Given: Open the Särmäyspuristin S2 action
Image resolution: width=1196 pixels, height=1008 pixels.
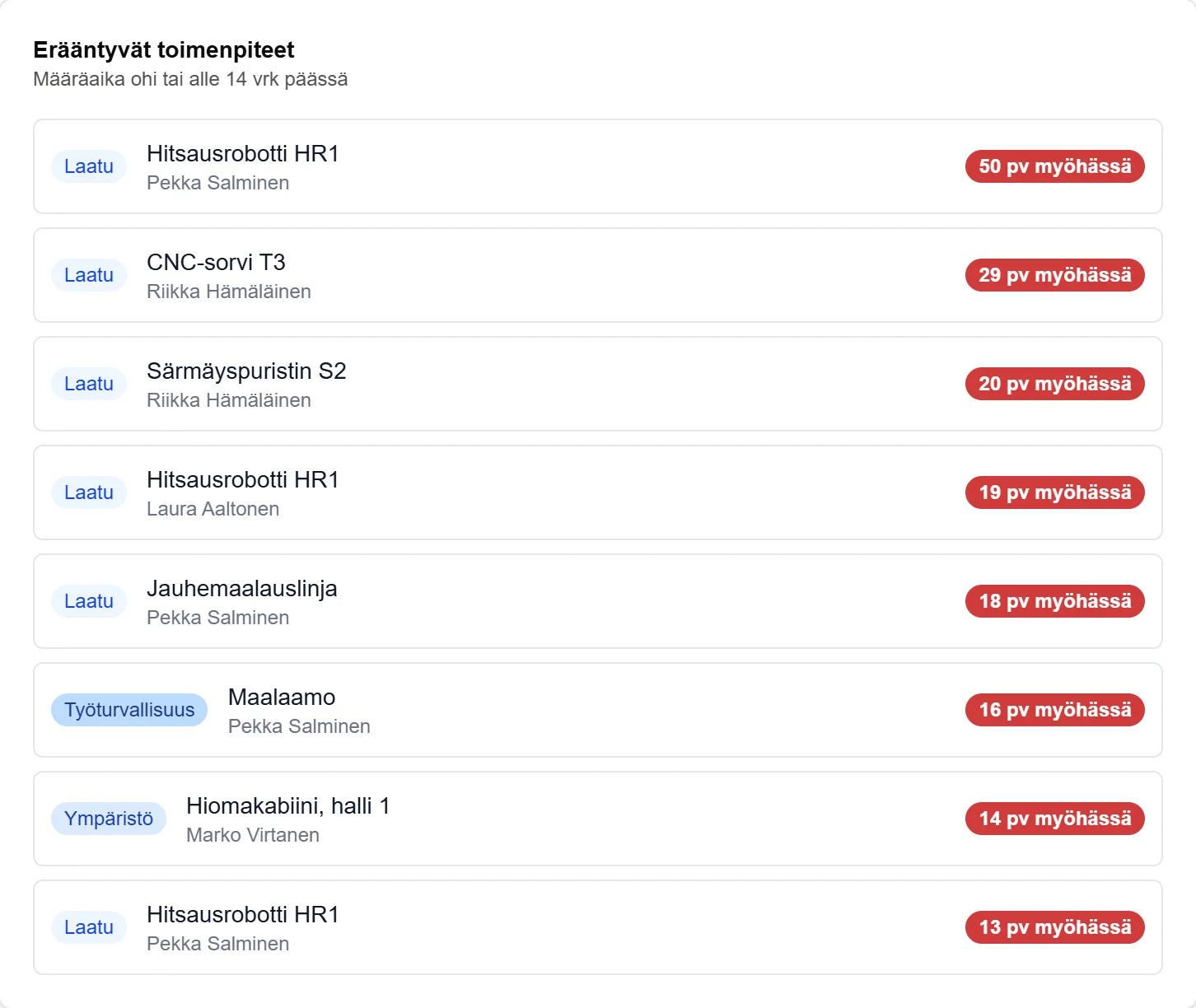Looking at the screenshot, I should (597, 384).
